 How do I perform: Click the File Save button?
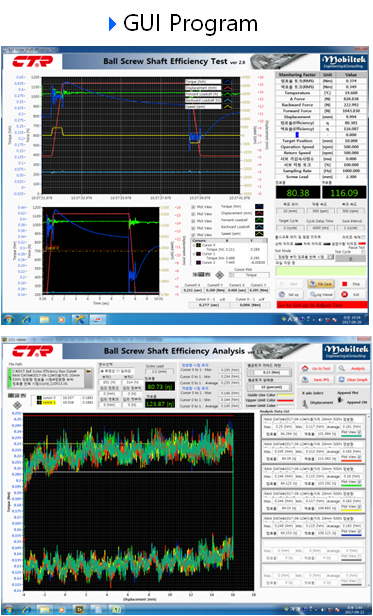[321, 284]
